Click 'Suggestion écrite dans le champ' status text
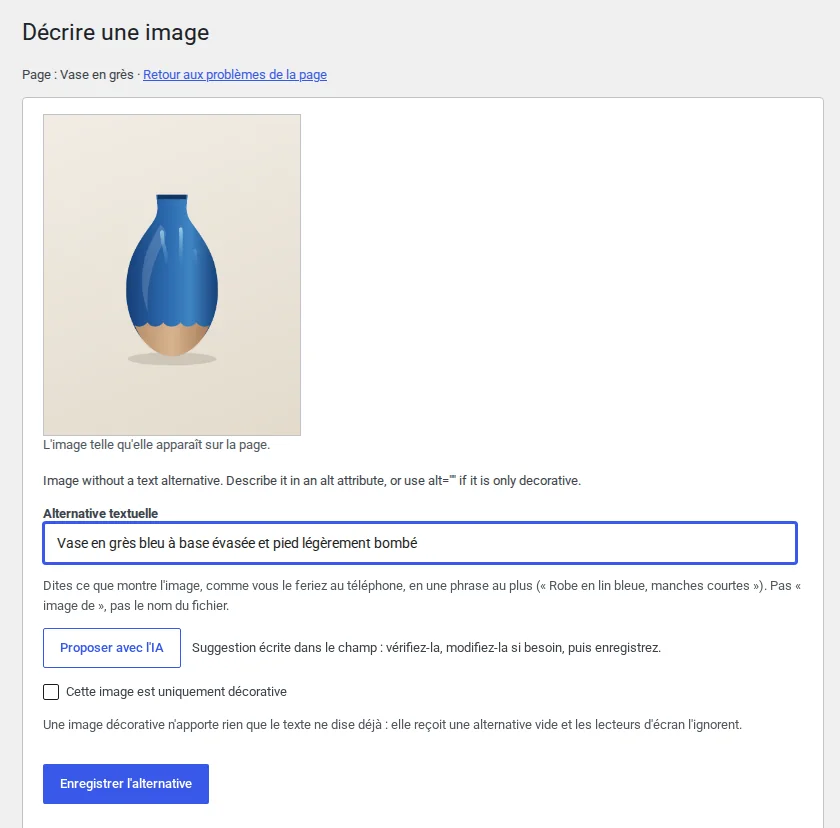The width and height of the screenshot is (840, 828). tap(426, 648)
